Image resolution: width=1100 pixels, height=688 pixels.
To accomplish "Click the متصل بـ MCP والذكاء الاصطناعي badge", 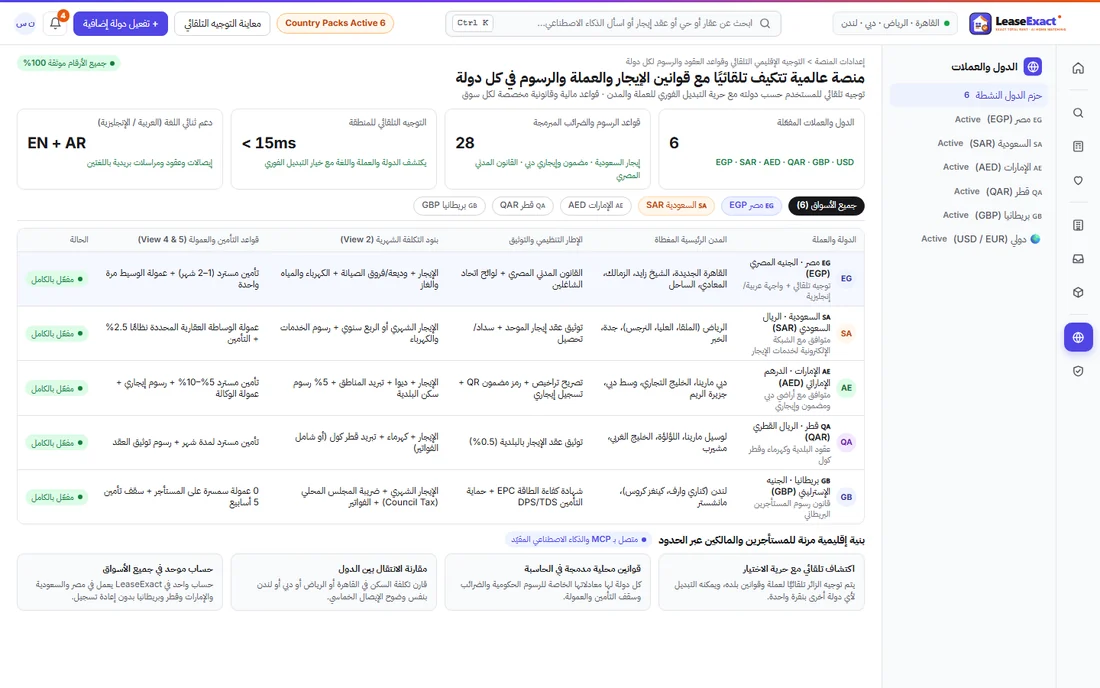I will pos(579,539).
